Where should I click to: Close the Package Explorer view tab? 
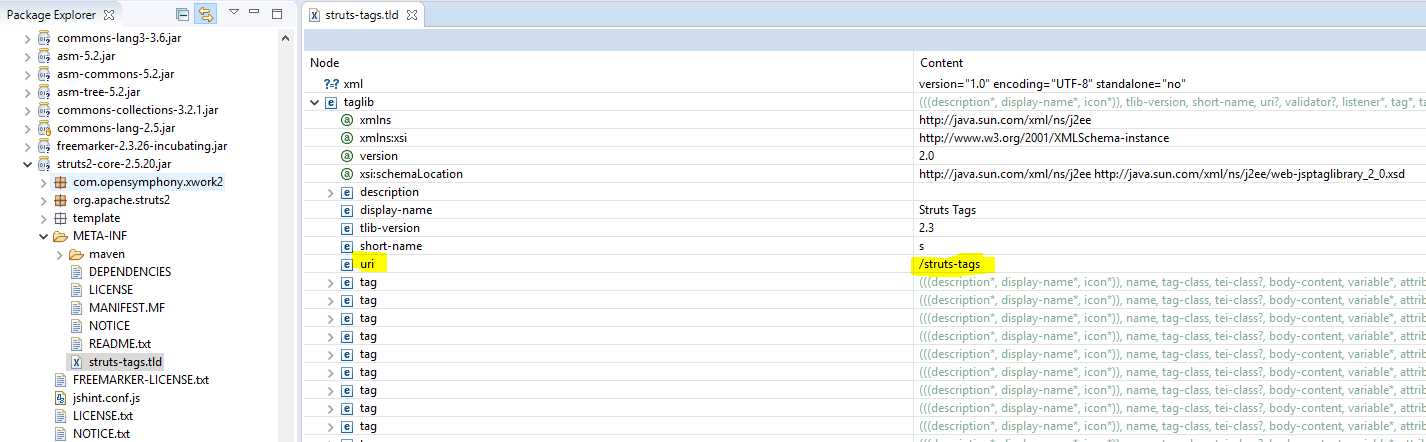pos(109,15)
